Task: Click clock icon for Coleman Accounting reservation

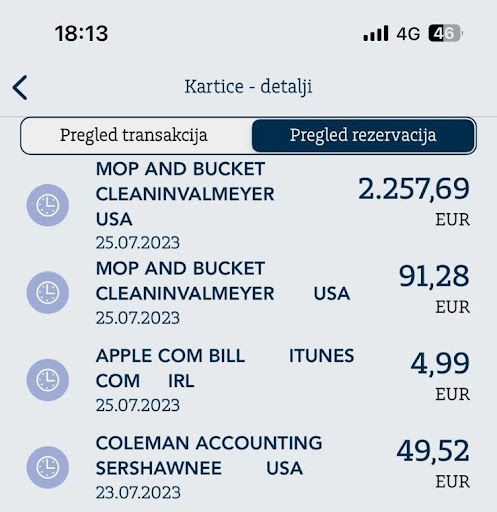Action: pos(48,467)
